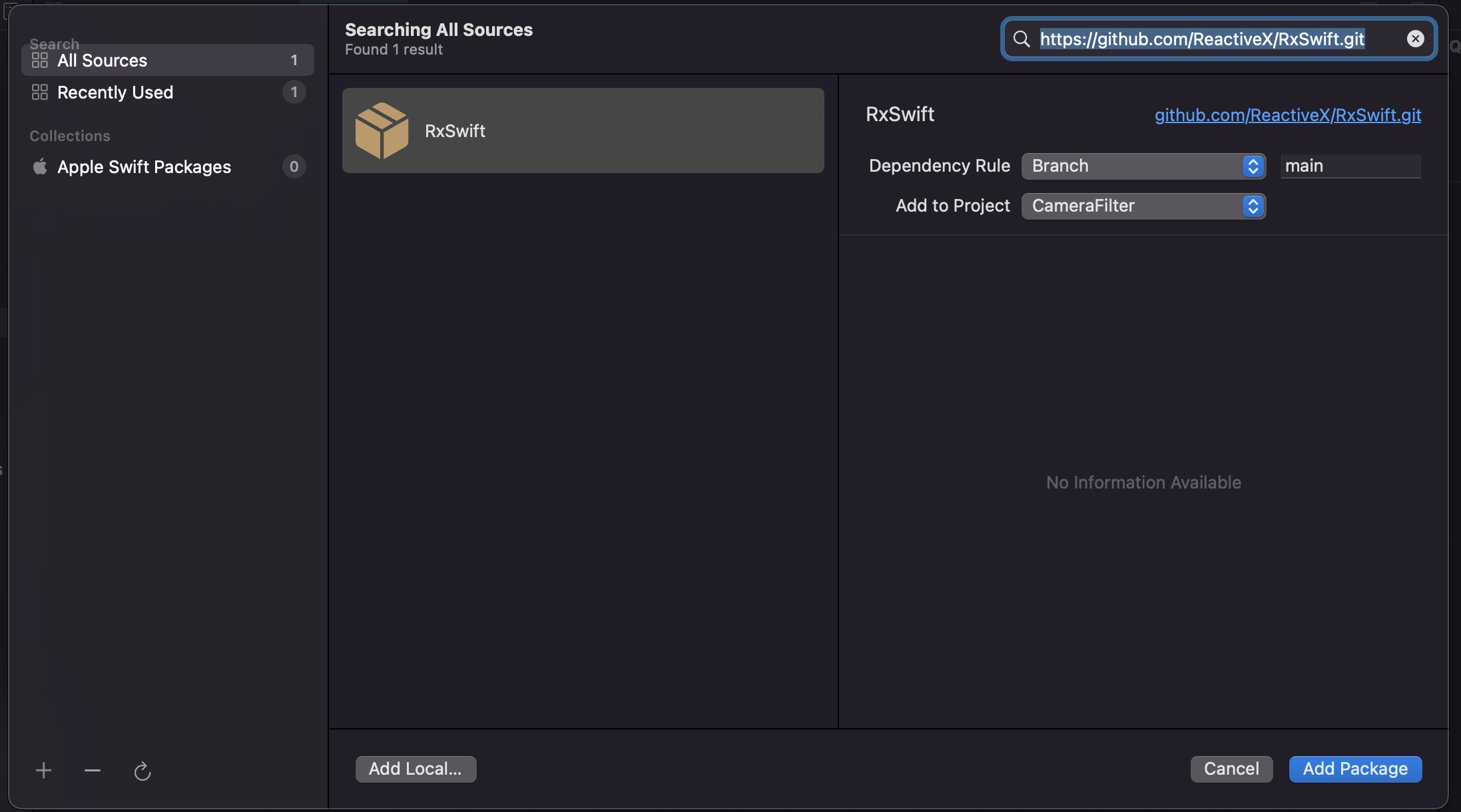
Task: Click grid icon beside All Sources
Action: (40, 61)
